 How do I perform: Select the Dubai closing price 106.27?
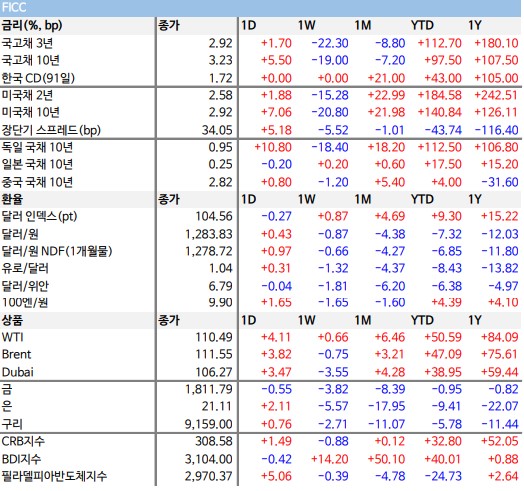coord(214,372)
